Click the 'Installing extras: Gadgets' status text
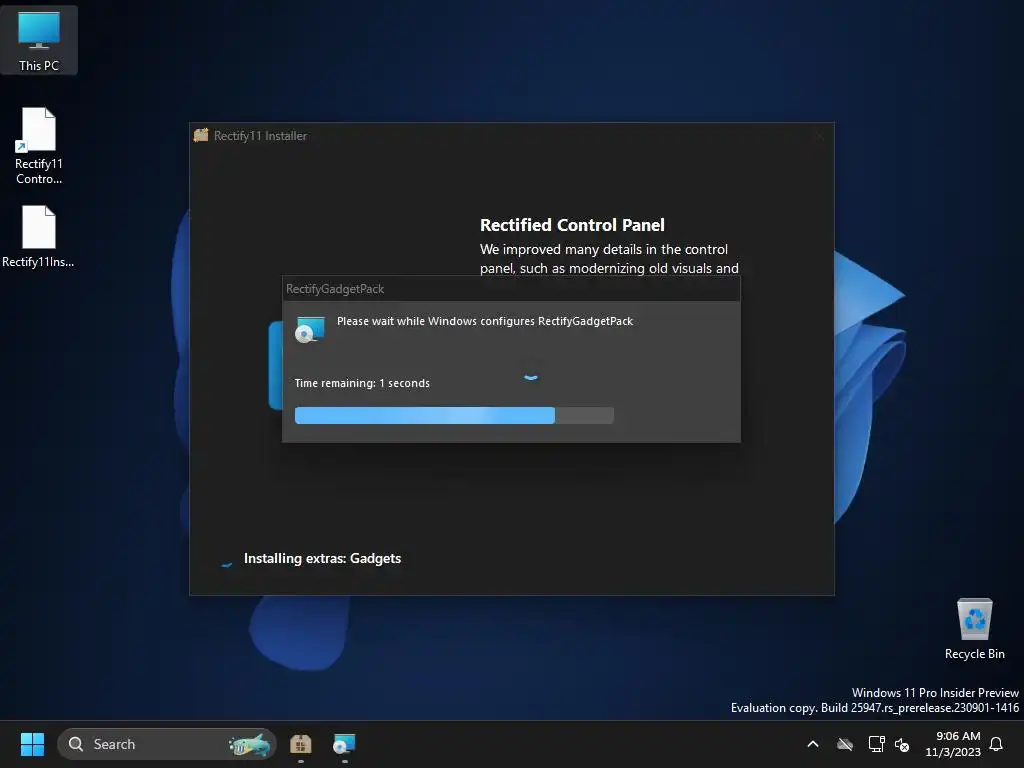The image size is (1024, 768). (322, 558)
